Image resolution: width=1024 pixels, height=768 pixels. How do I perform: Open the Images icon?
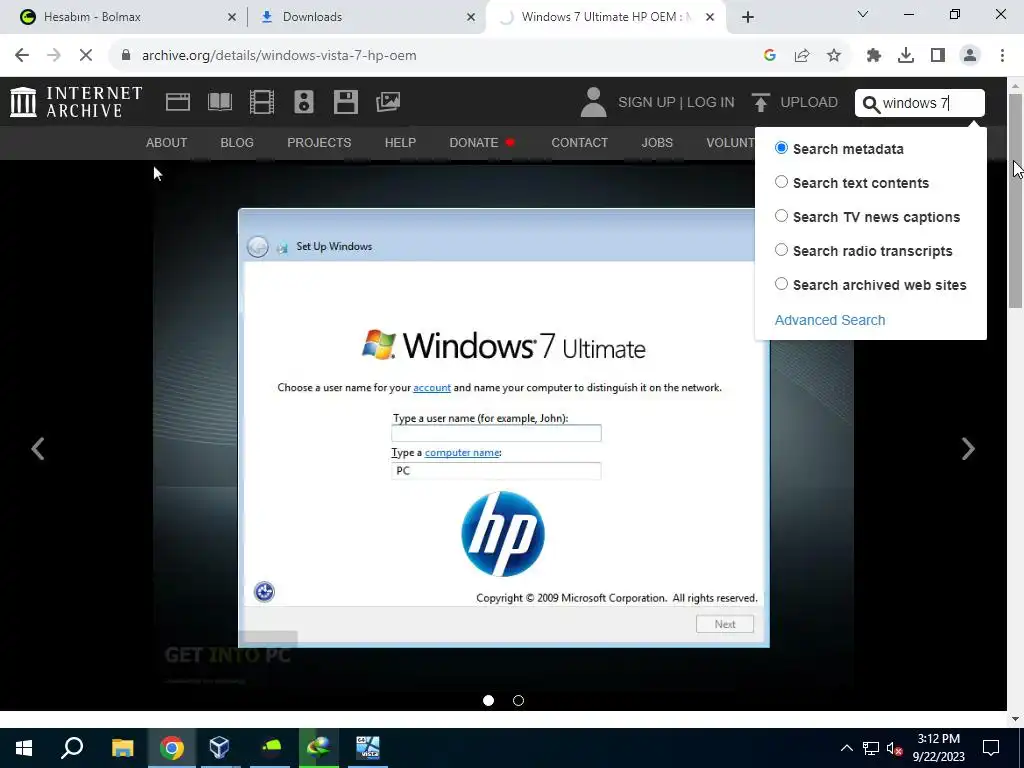[388, 102]
